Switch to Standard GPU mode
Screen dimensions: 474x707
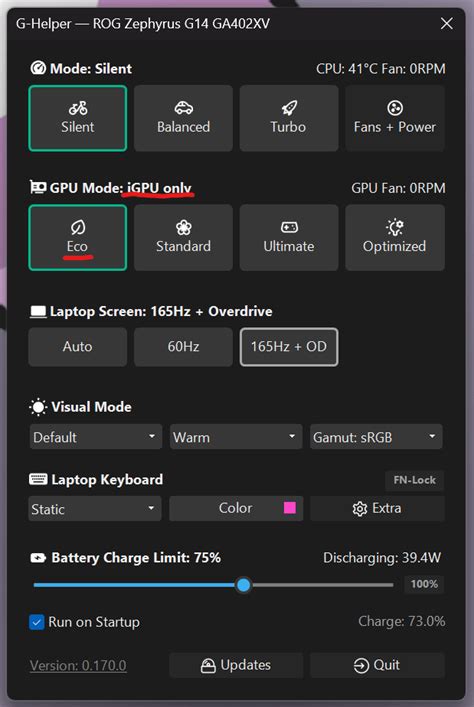click(x=183, y=238)
